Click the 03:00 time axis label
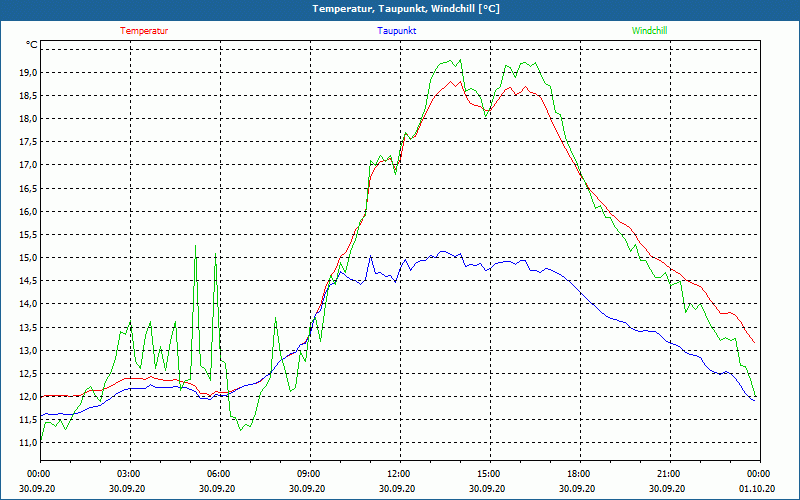 pyautogui.click(x=129, y=474)
